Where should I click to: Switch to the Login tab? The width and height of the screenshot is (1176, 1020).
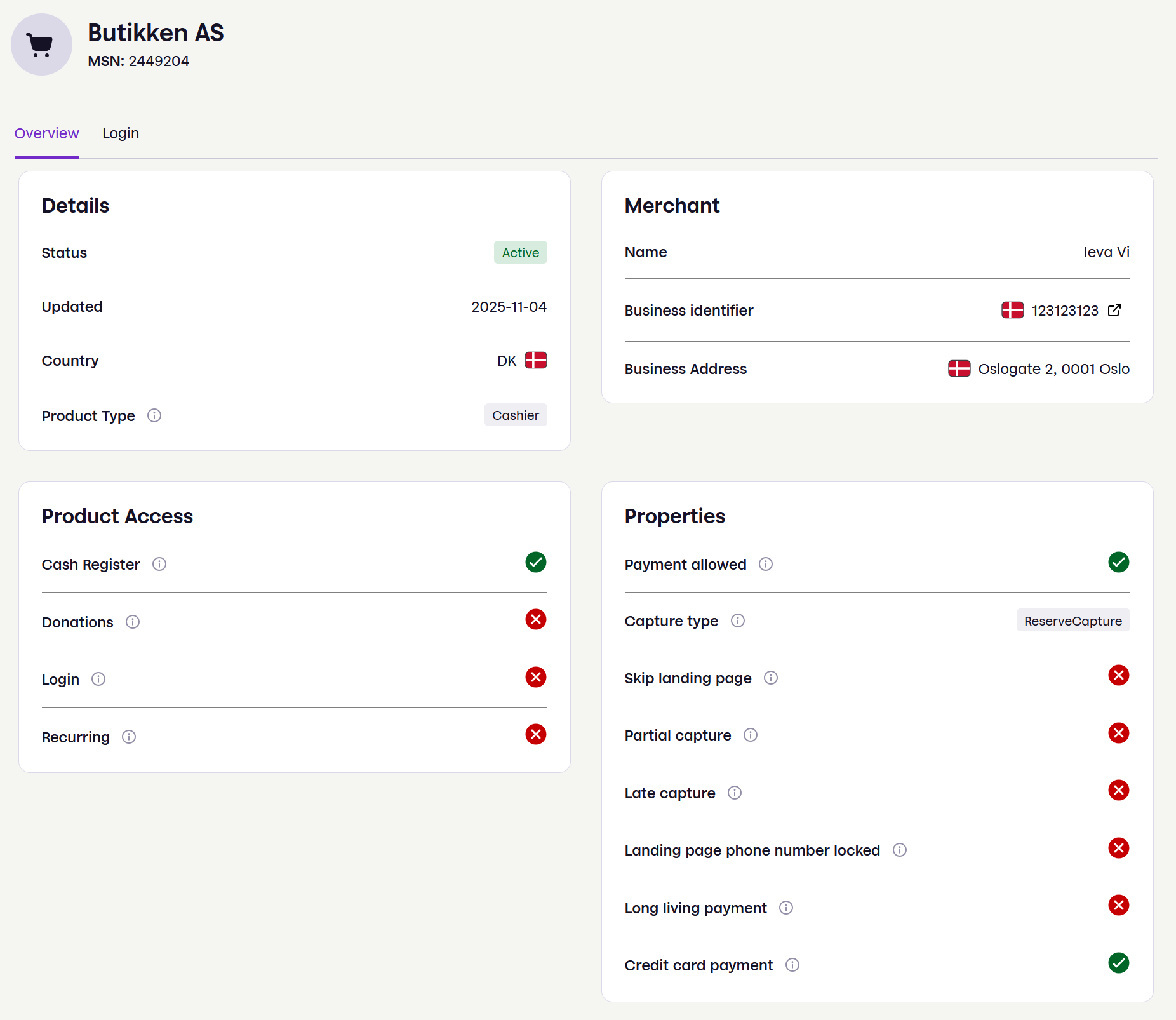pos(121,133)
